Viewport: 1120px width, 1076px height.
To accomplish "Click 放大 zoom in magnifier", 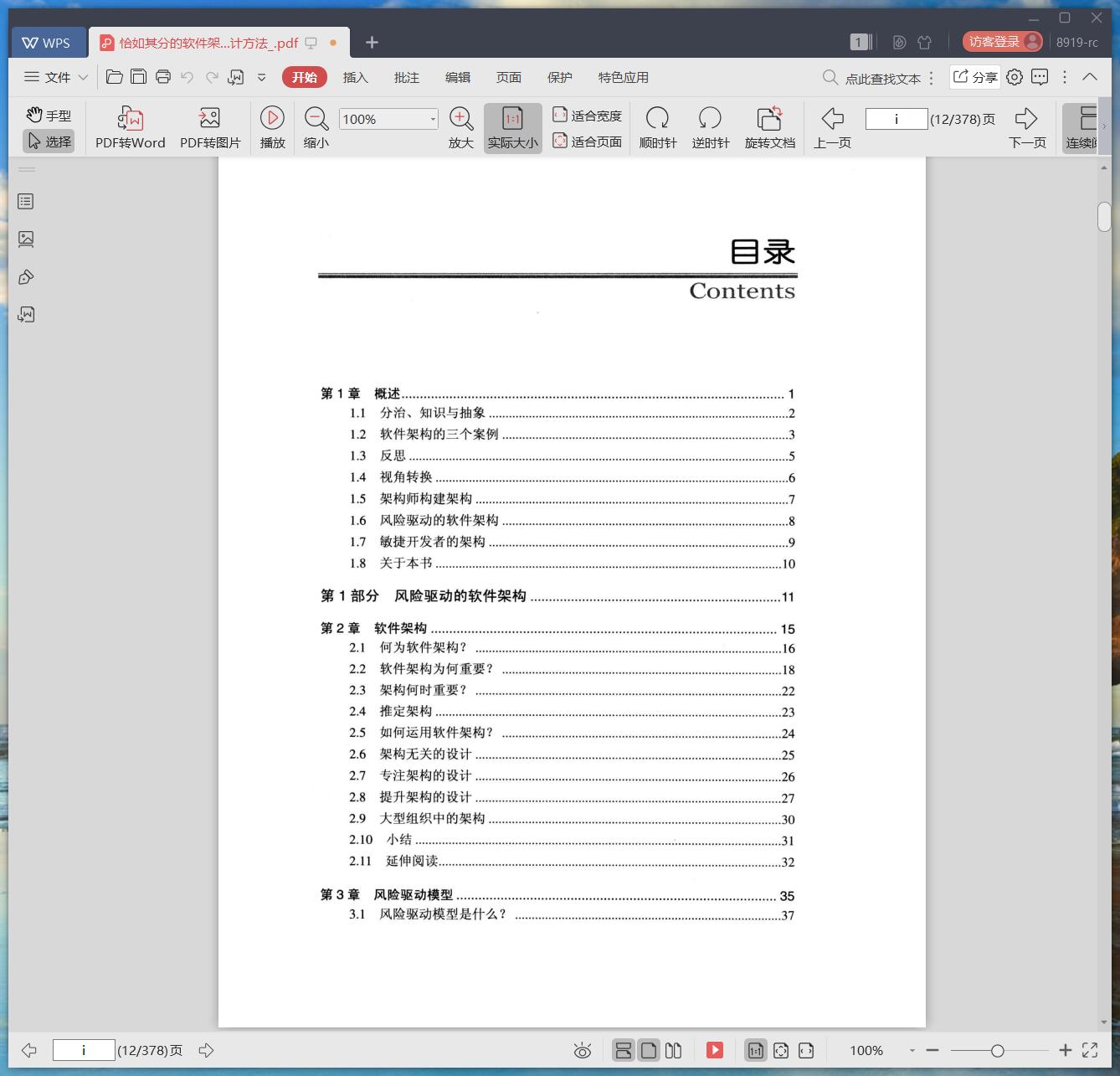I will pyautogui.click(x=461, y=128).
